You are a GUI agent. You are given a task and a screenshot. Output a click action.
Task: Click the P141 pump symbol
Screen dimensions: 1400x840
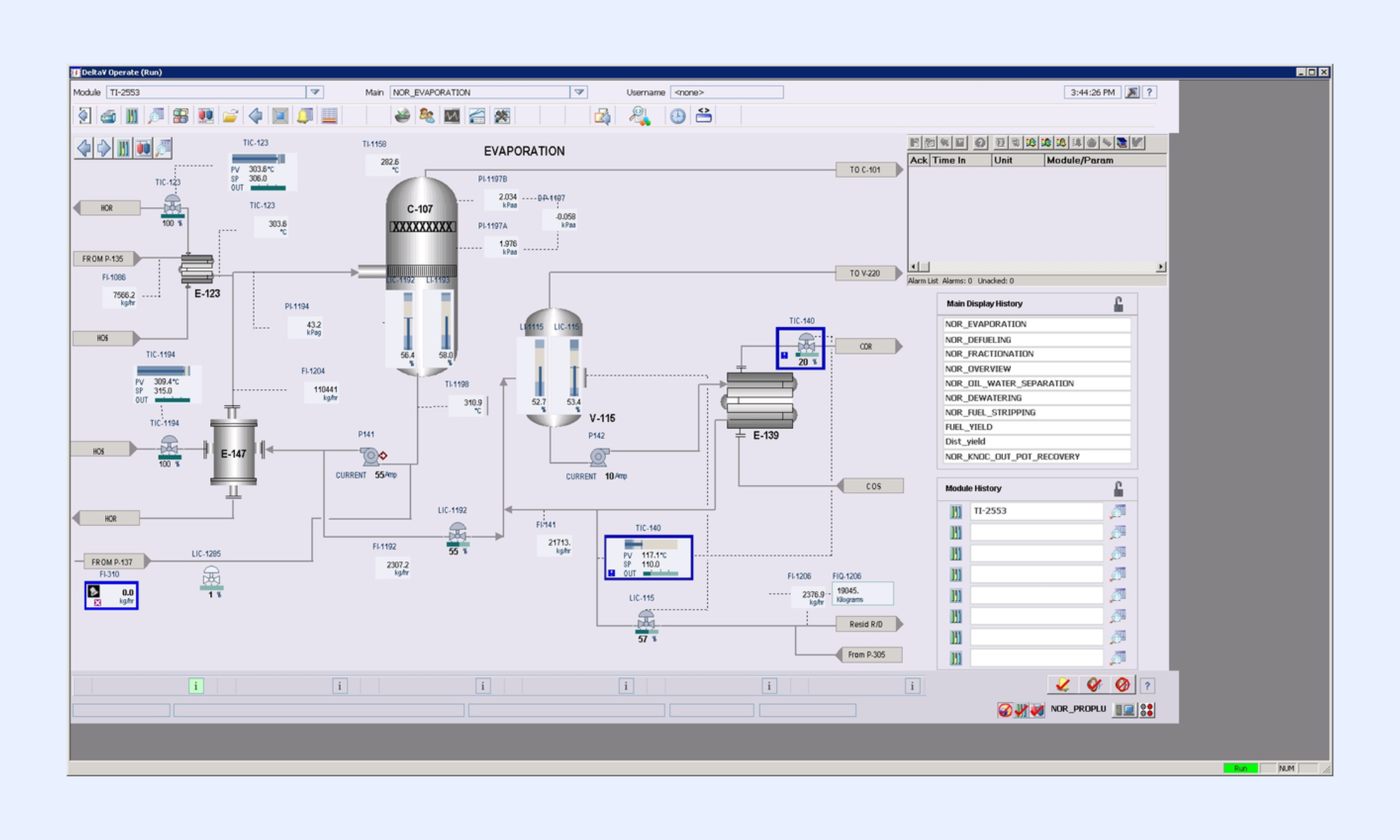coord(370,456)
